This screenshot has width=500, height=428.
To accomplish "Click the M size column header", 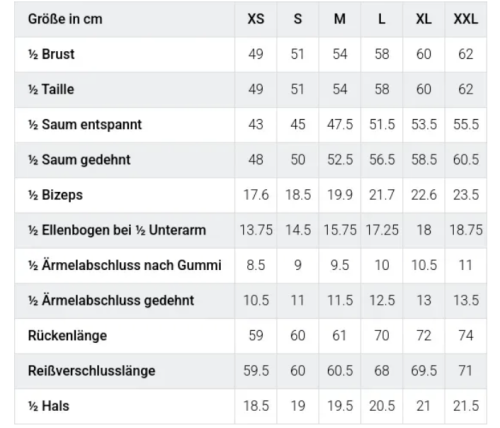I will point(340,19).
